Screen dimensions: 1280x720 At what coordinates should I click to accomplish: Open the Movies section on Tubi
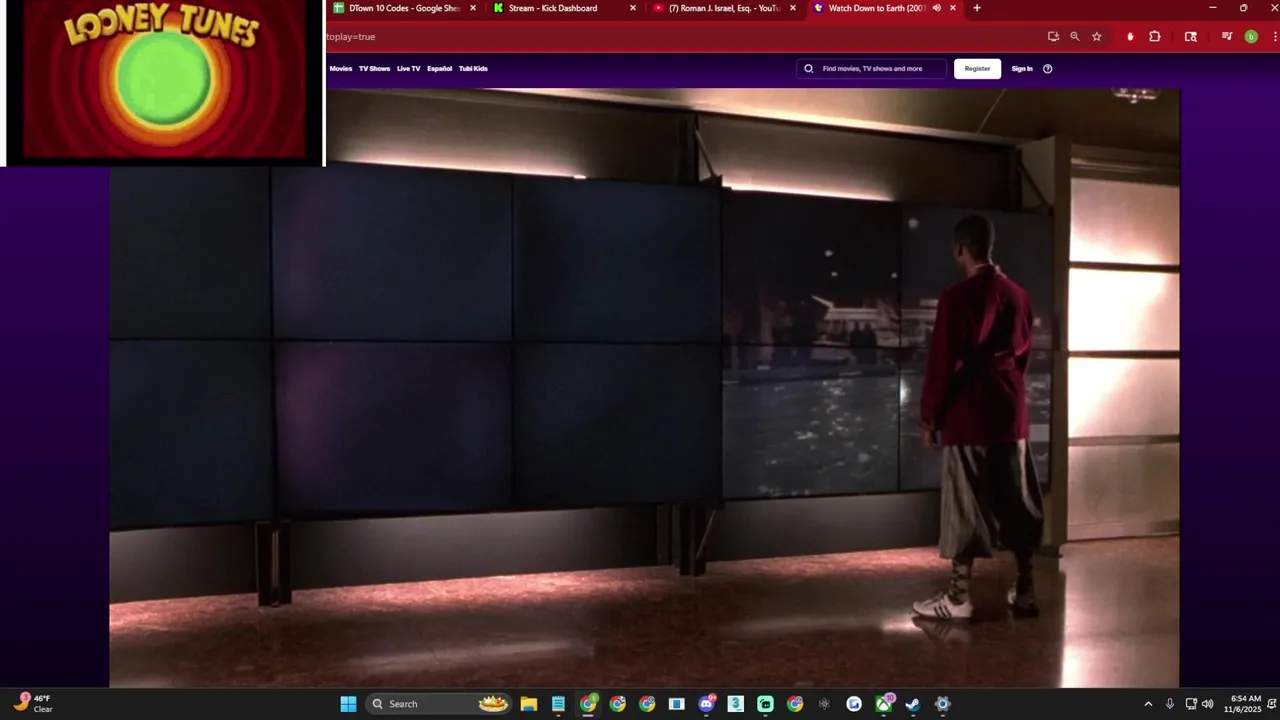point(341,69)
